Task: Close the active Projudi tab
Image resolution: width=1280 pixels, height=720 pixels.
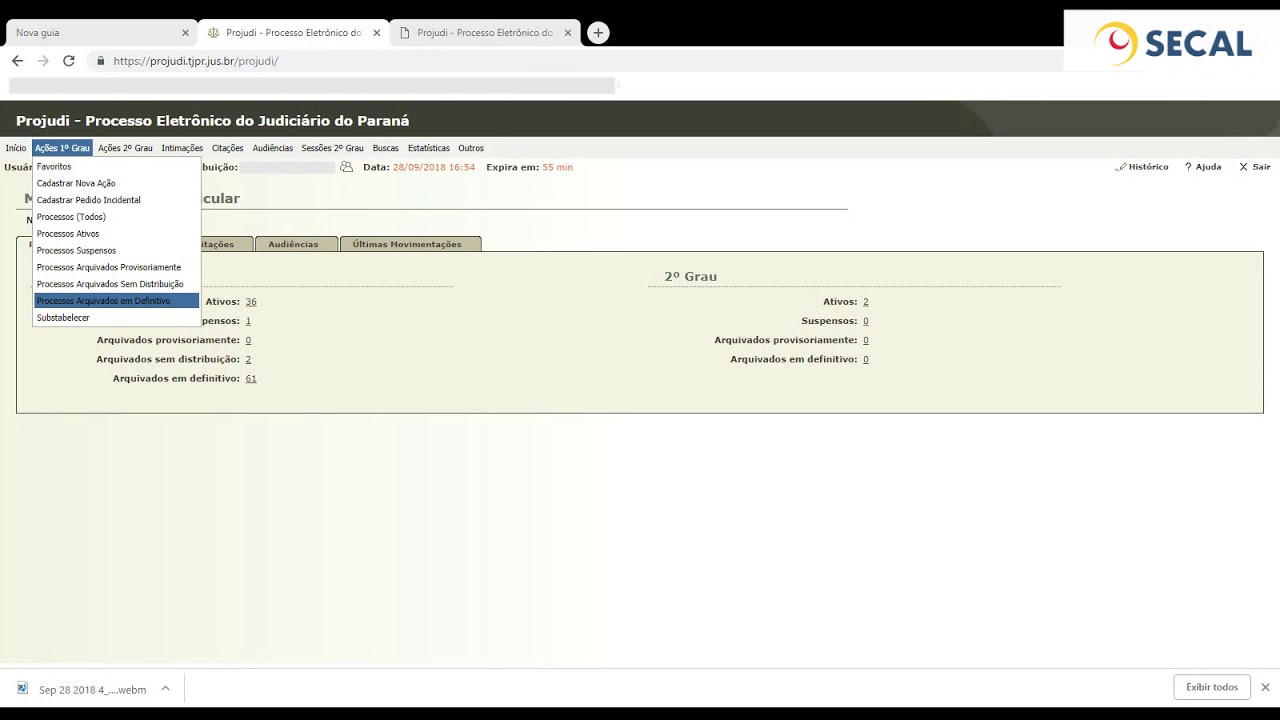Action: [377, 33]
